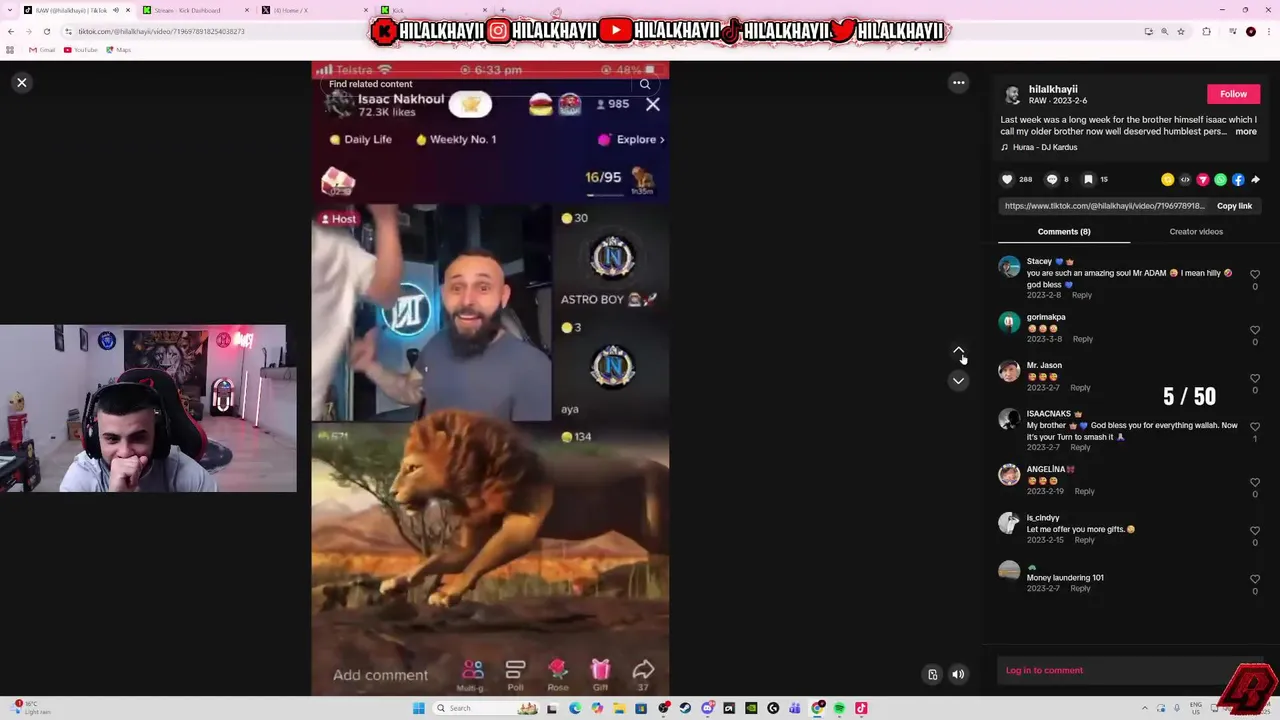
Task: Send to friends via red arrow icon
Action: click(x=1202, y=180)
